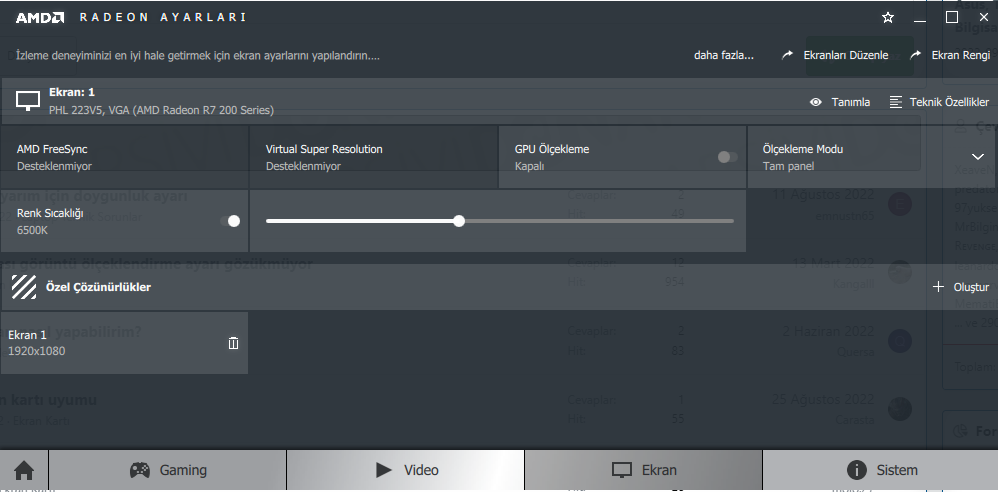Click the play icon on Video tab
Viewport: 998px width, 492px height.
tap(384, 470)
